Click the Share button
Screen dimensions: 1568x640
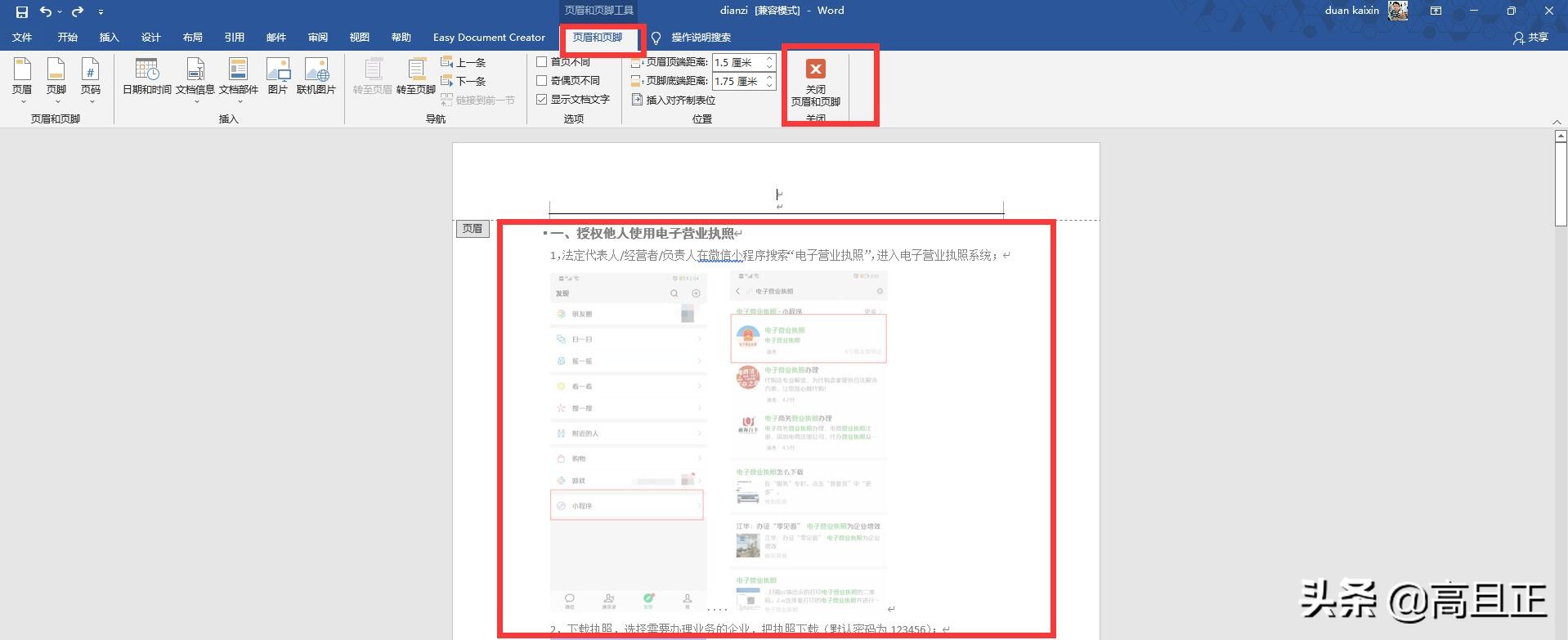pyautogui.click(x=1530, y=38)
